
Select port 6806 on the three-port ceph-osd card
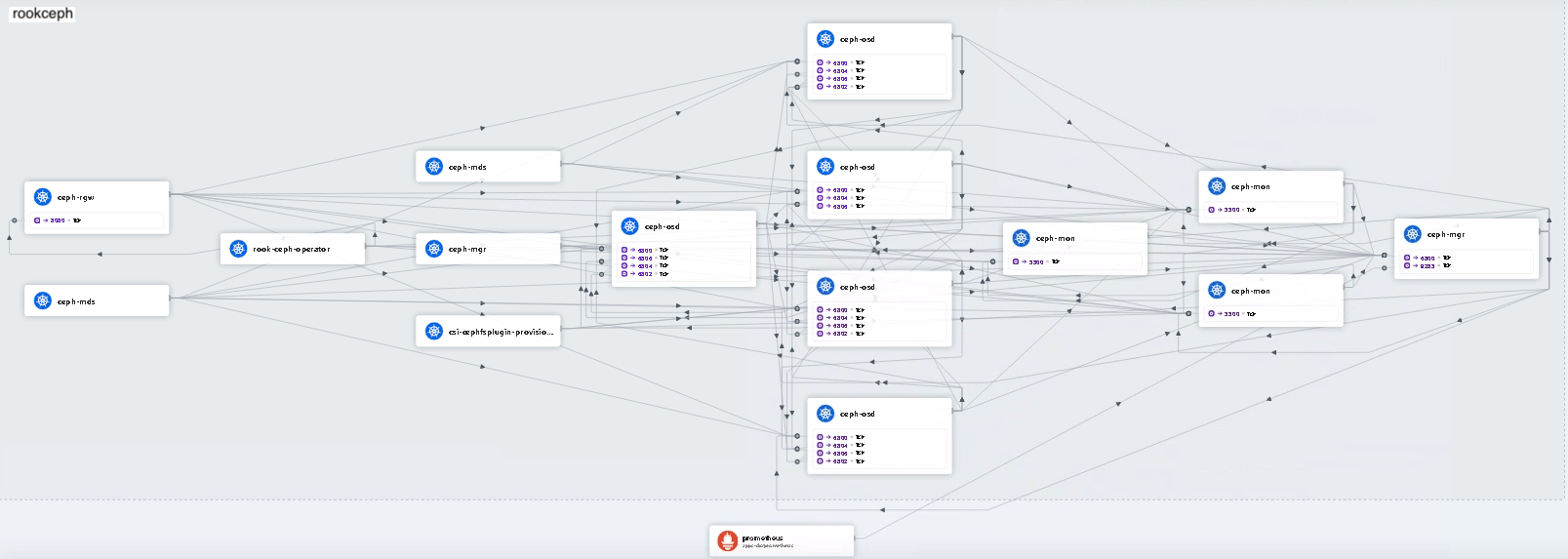[840, 207]
